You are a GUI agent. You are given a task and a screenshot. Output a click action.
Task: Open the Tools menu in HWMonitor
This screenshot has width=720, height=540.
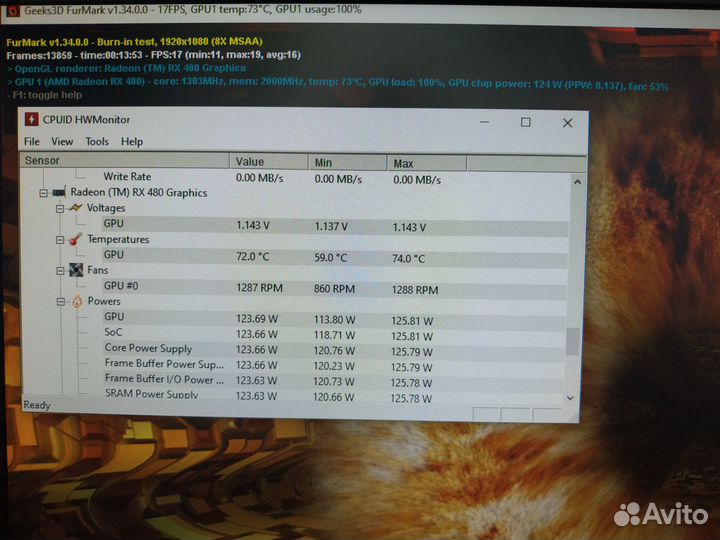[97, 141]
